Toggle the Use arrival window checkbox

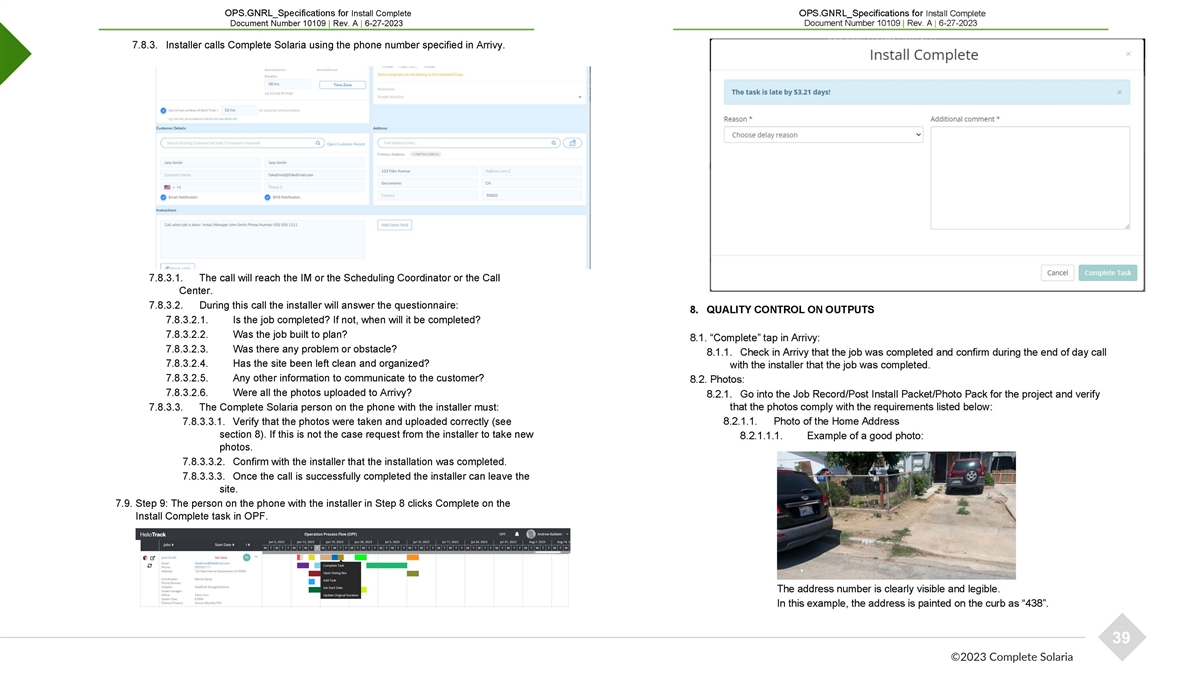click(x=164, y=110)
